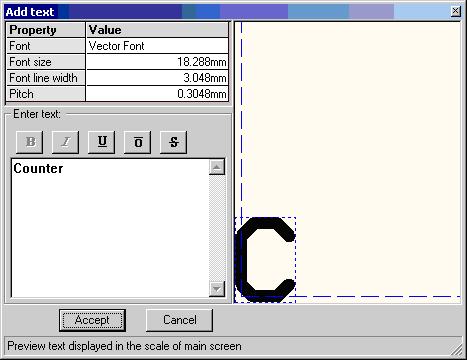Click the Value column header
The image size is (467, 360).
tap(157, 30)
